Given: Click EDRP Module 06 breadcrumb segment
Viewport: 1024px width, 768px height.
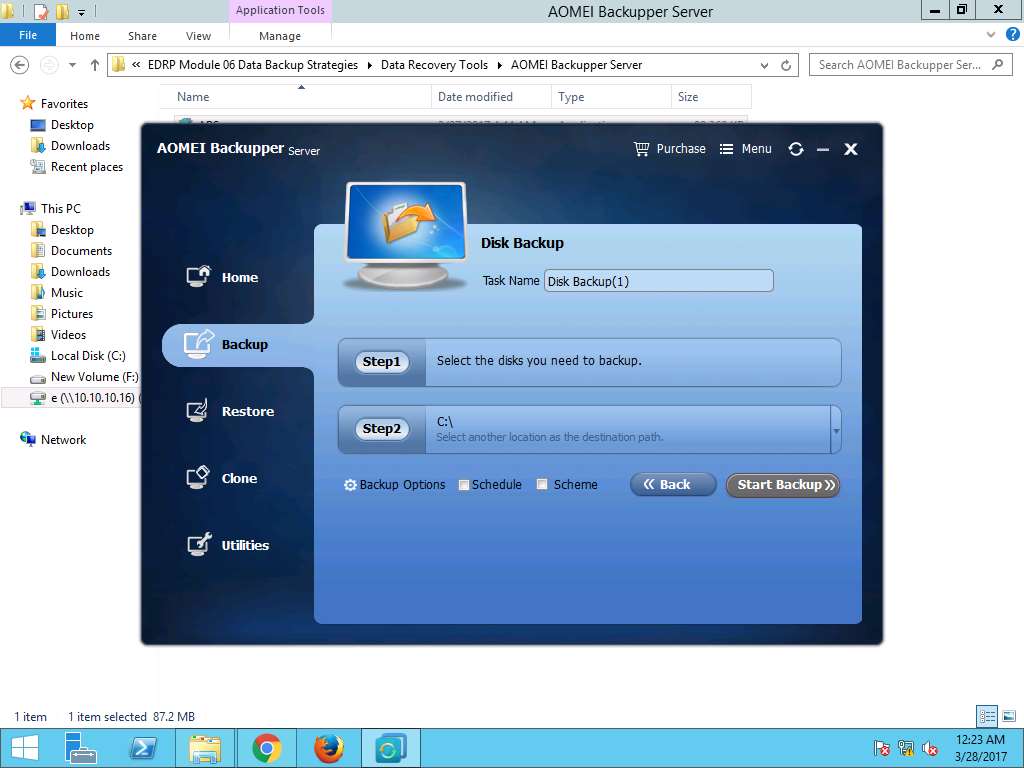Looking at the screenshot, I should 253,65.
